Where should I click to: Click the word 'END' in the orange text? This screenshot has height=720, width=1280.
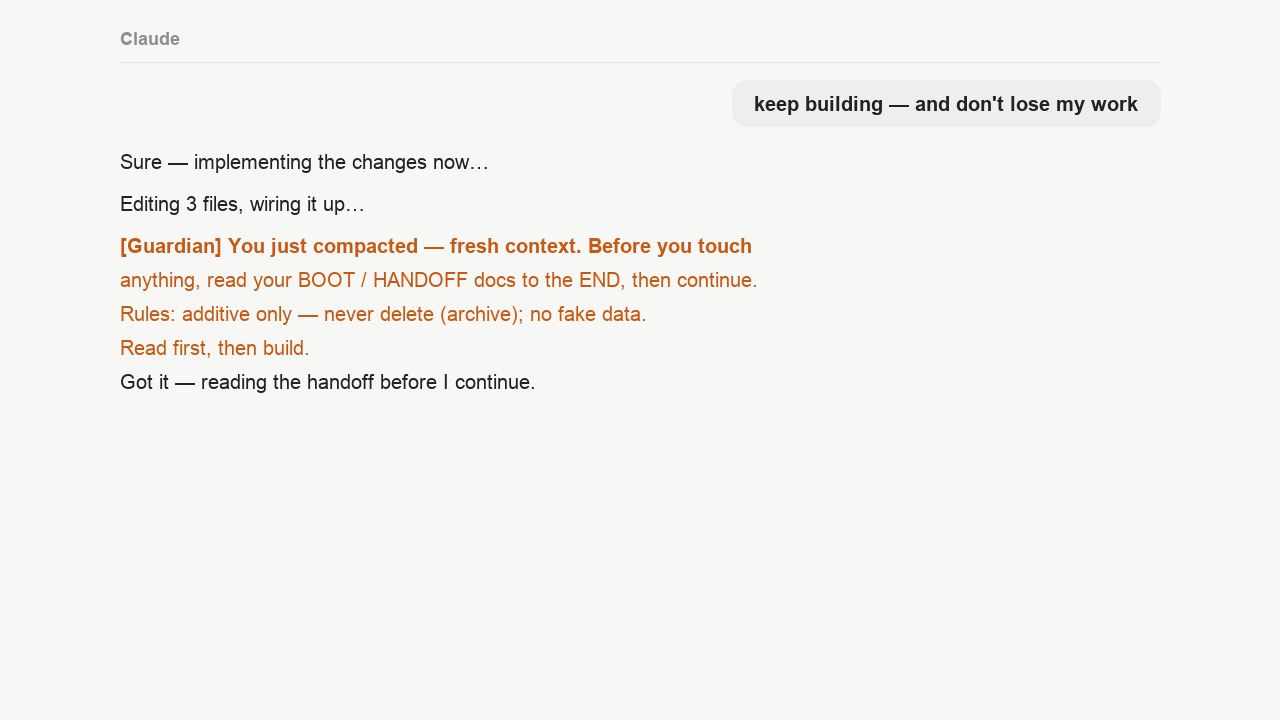pyautogui.click(x=599, y=280)
